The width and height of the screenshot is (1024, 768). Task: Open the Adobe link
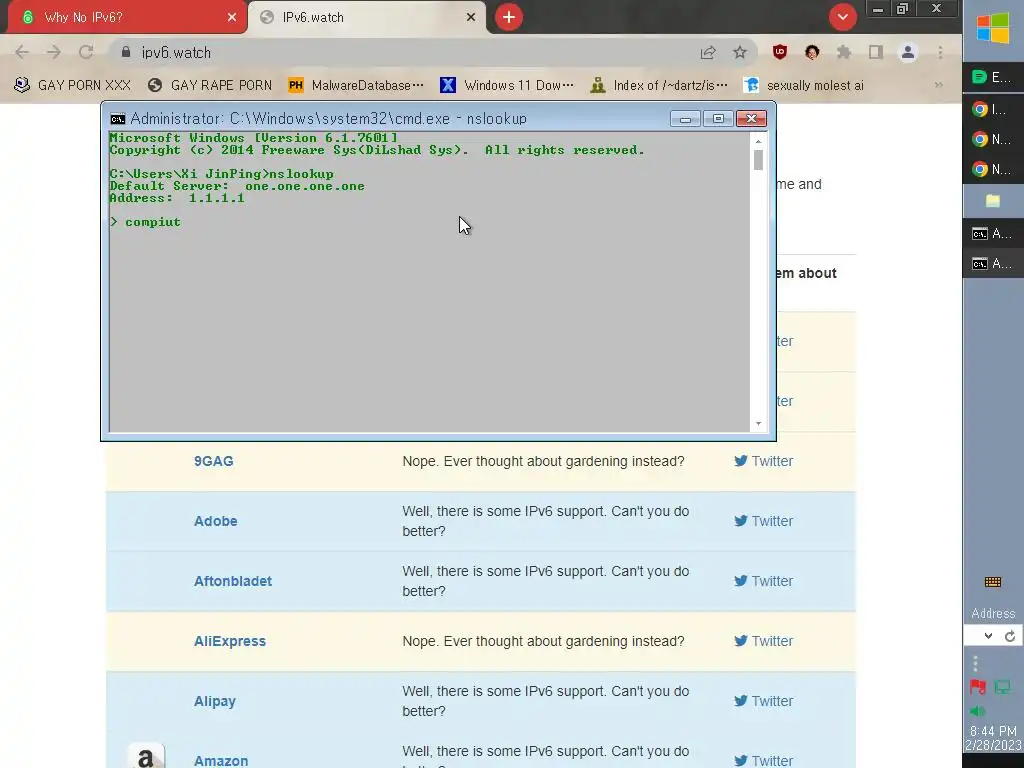coord(216,521)
